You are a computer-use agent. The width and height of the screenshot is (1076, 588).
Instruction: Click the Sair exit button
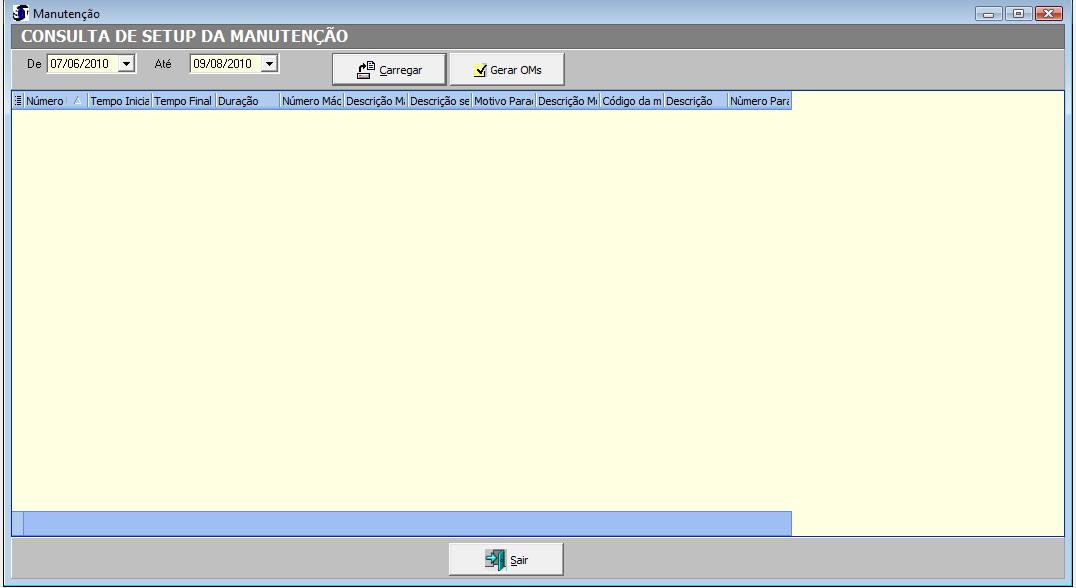pos(506,560)
